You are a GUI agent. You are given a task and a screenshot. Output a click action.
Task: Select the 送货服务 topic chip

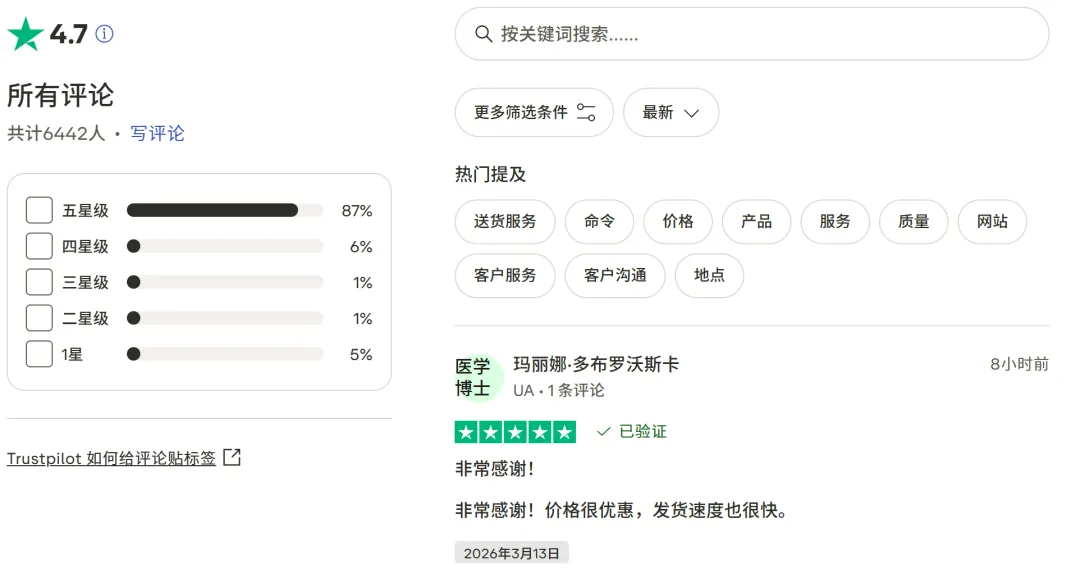505,222
